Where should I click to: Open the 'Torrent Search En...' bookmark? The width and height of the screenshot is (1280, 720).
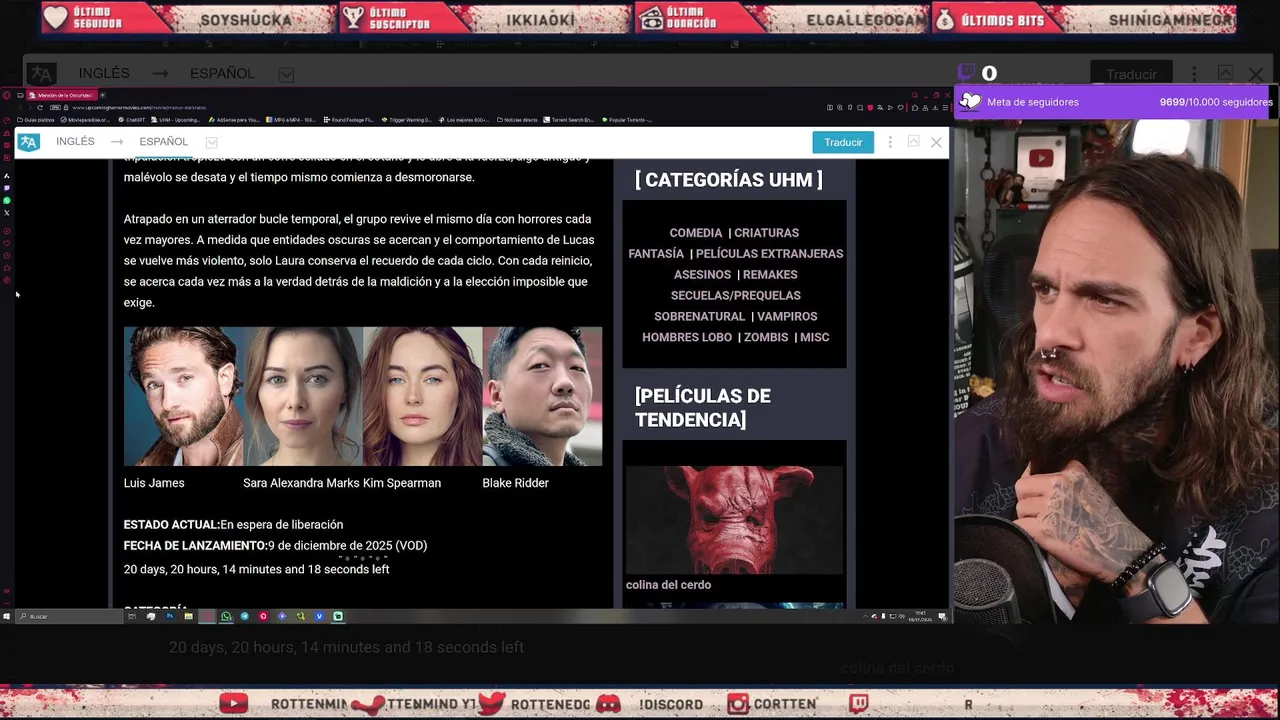pyautogui.click(x=568, y=120)
